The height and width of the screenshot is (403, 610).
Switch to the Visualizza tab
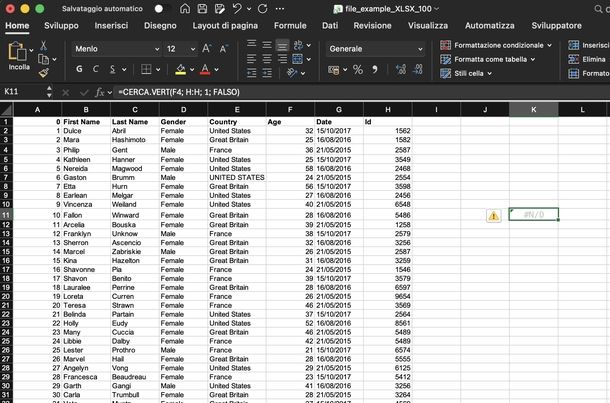point(428,26)
